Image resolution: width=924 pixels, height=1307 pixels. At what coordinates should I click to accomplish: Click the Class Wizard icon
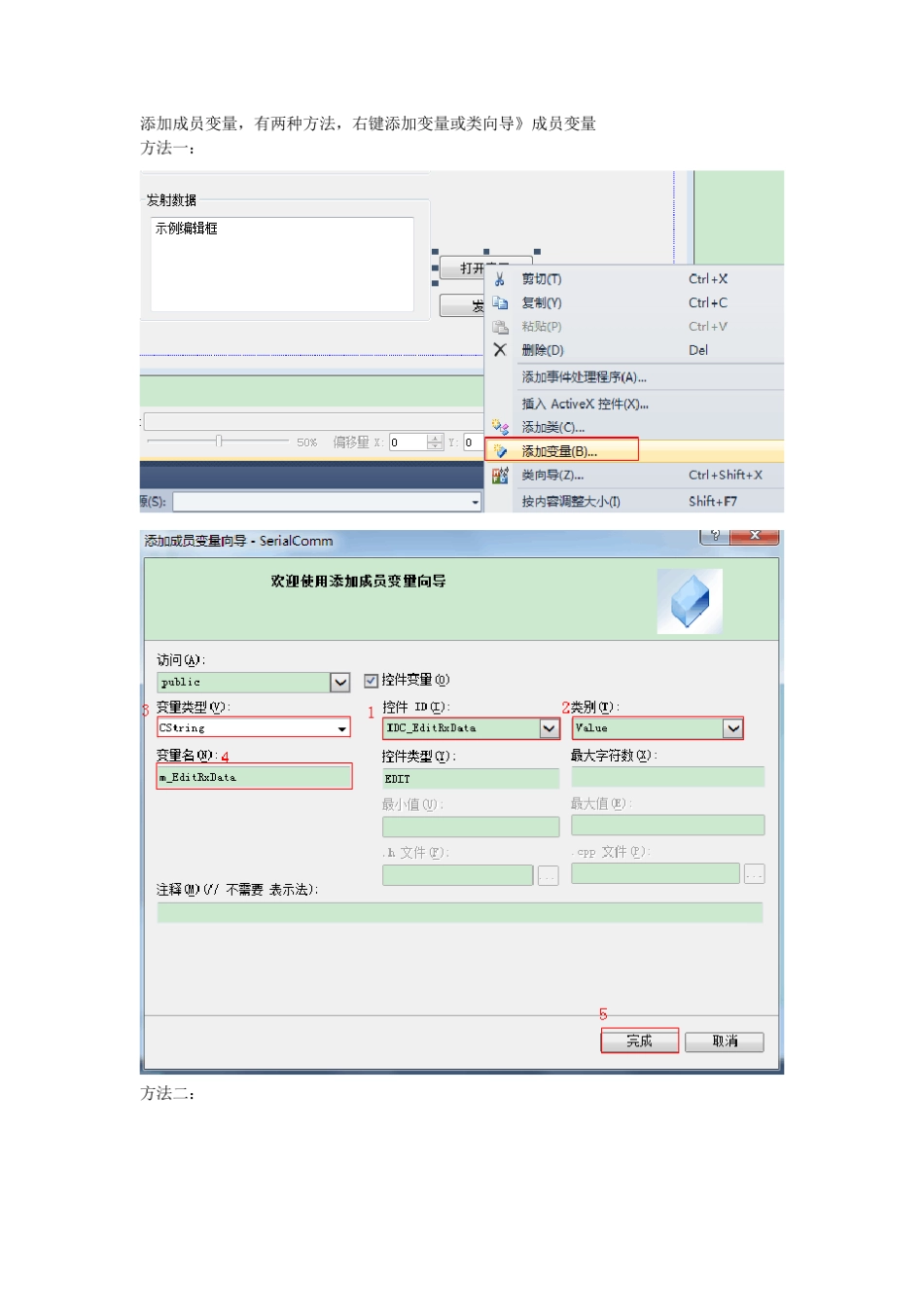pyautogui.click(x=500, y=476)
